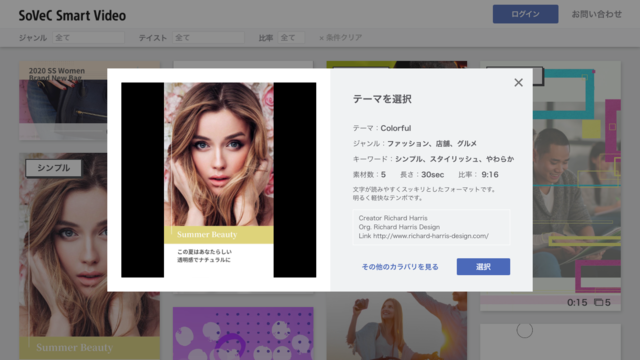Select the purple polka dot thumbnail
The width and height of the screenshot is (640, 360).
(243, 333)
